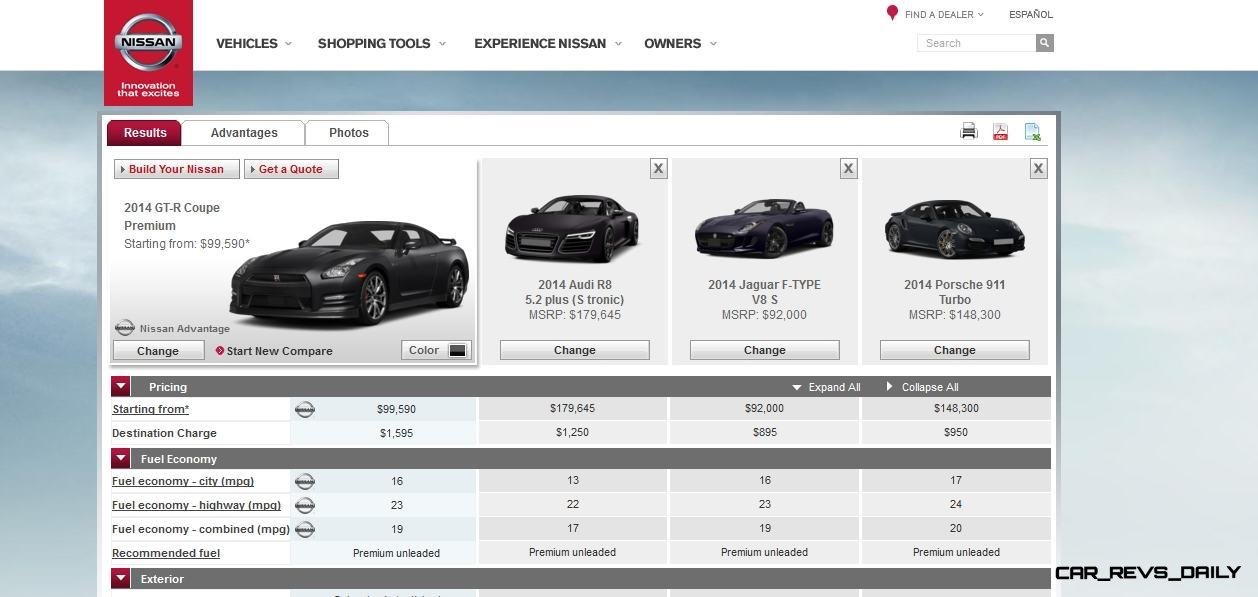Click the $895 Destination Charge cell
This screenshot has height=597, width=1258.
pyautogui.click(x=765, y=432)
